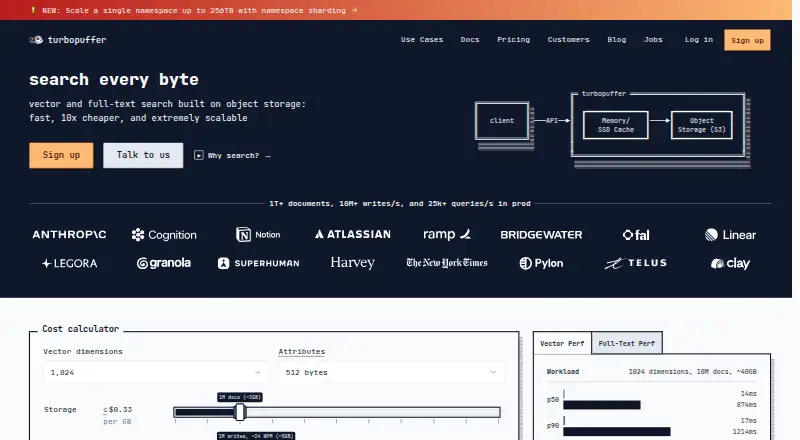
Task: Click the turbopuffer pufferfish logo icon
Action: (36, 40)
